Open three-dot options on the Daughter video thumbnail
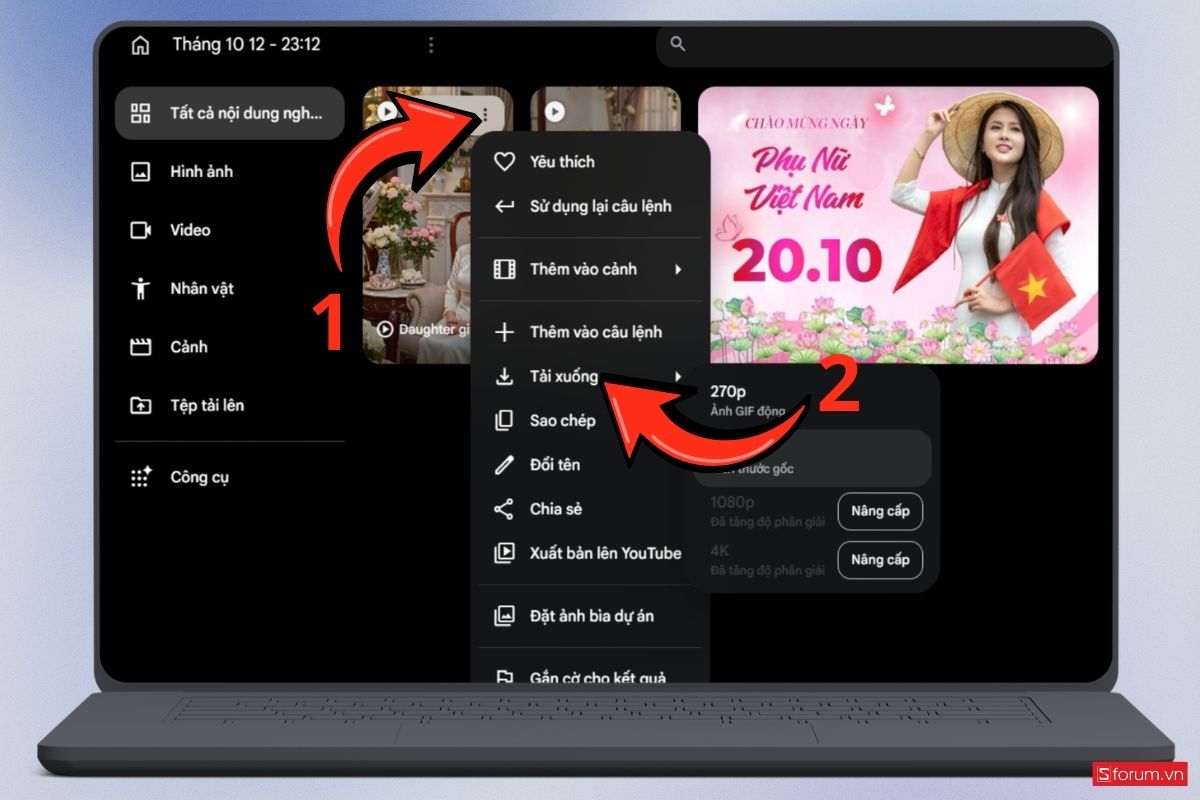This screenshot has width=1200, height=800. (484, 113)
